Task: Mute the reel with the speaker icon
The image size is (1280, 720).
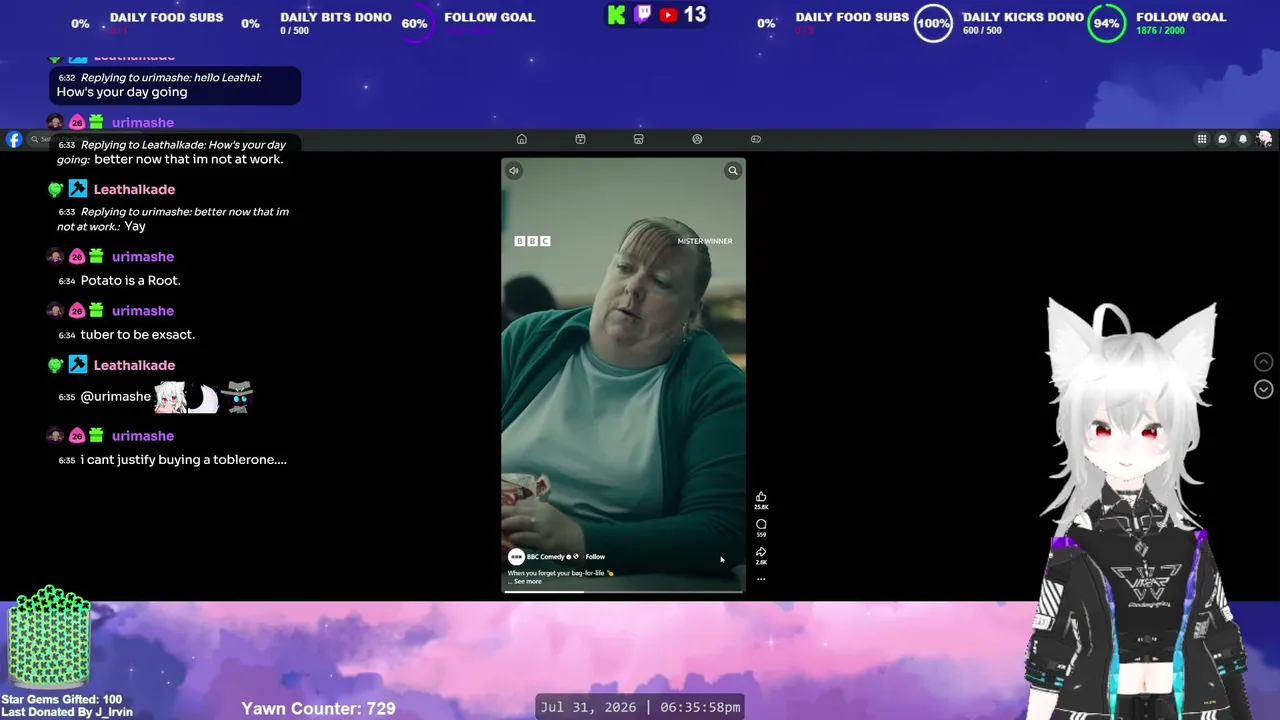Action: 514,171
